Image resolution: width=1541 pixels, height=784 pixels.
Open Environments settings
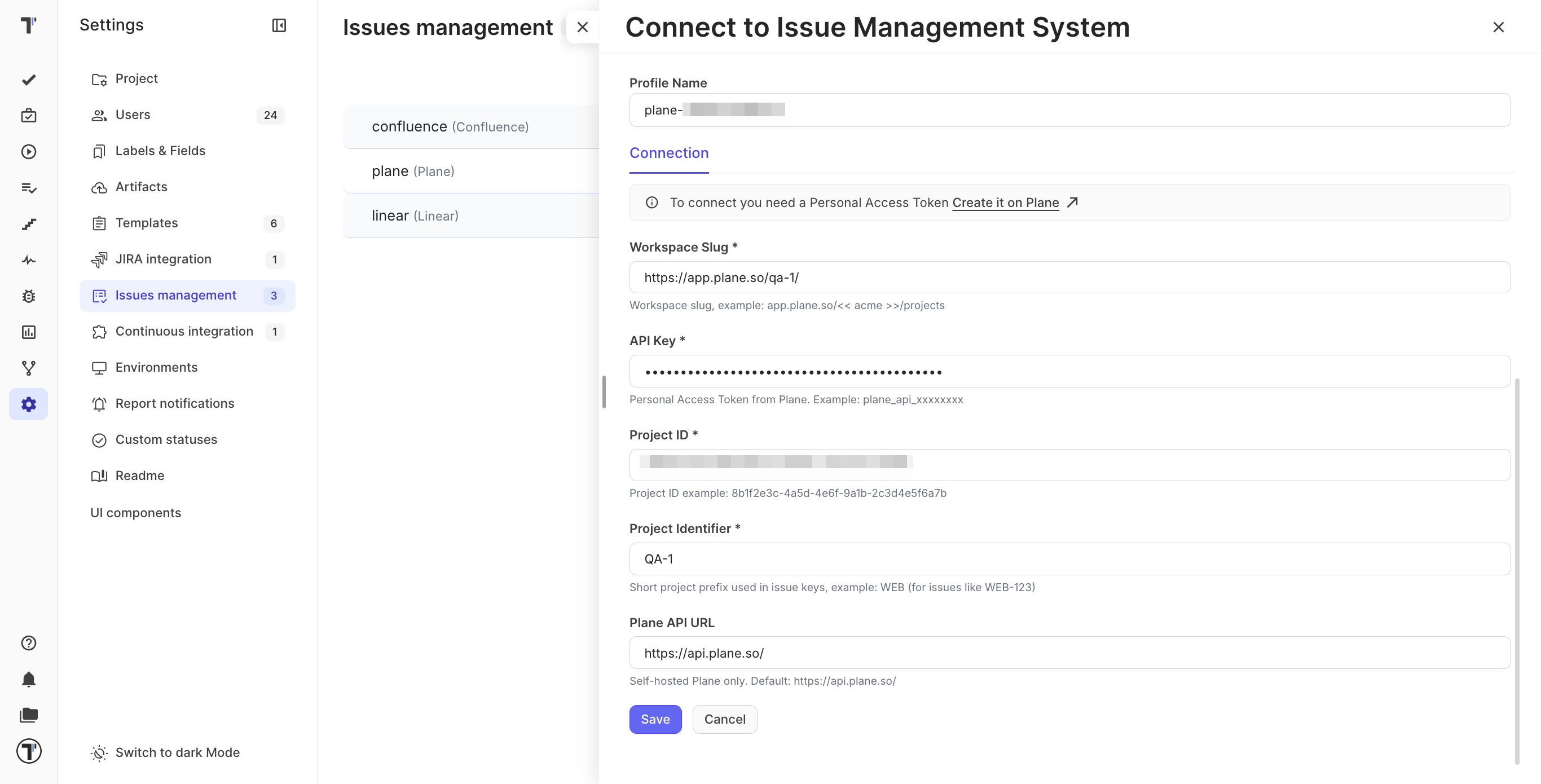[x=187, y=368]
